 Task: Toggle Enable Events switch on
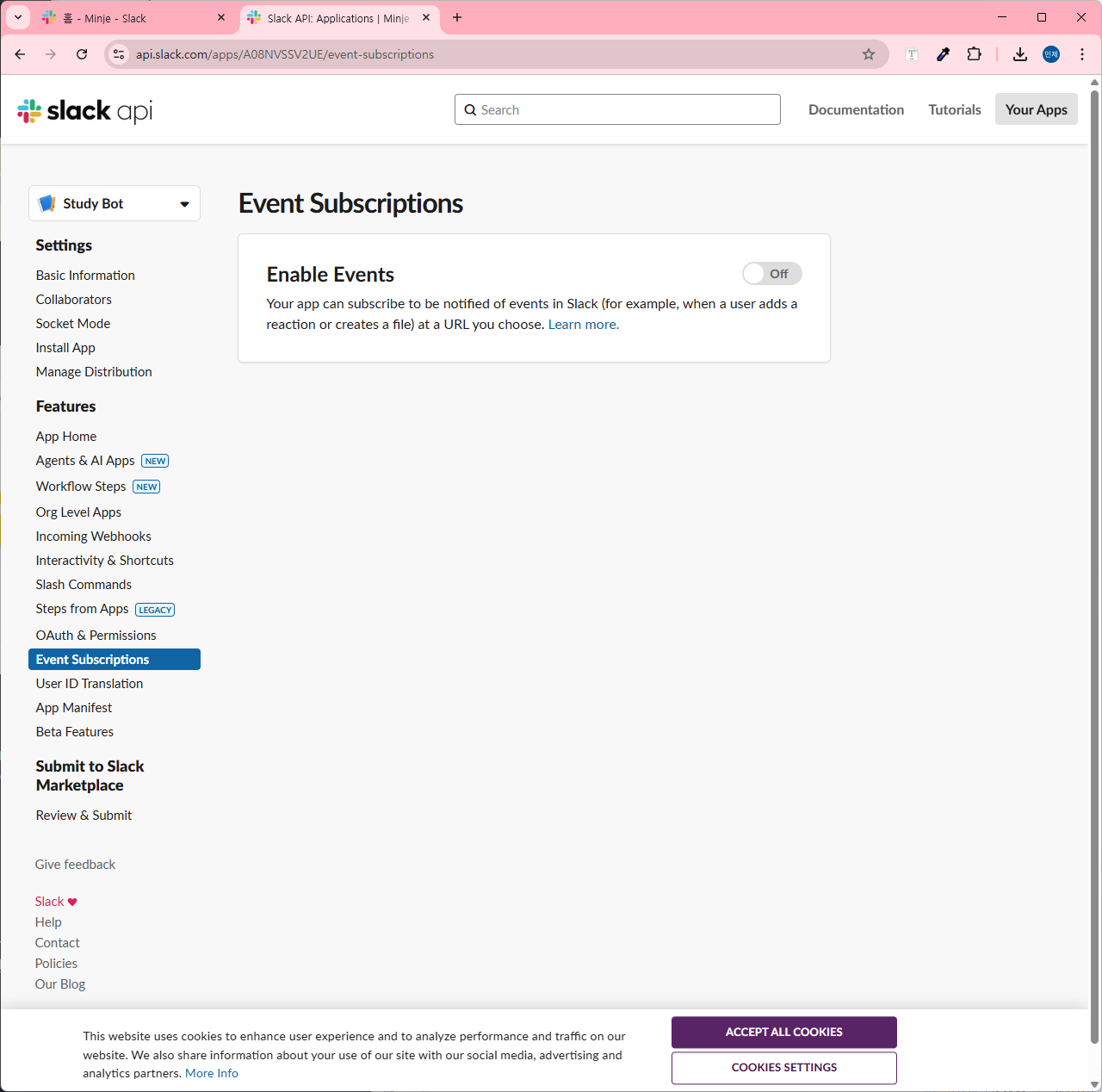[x=771, y=274]
